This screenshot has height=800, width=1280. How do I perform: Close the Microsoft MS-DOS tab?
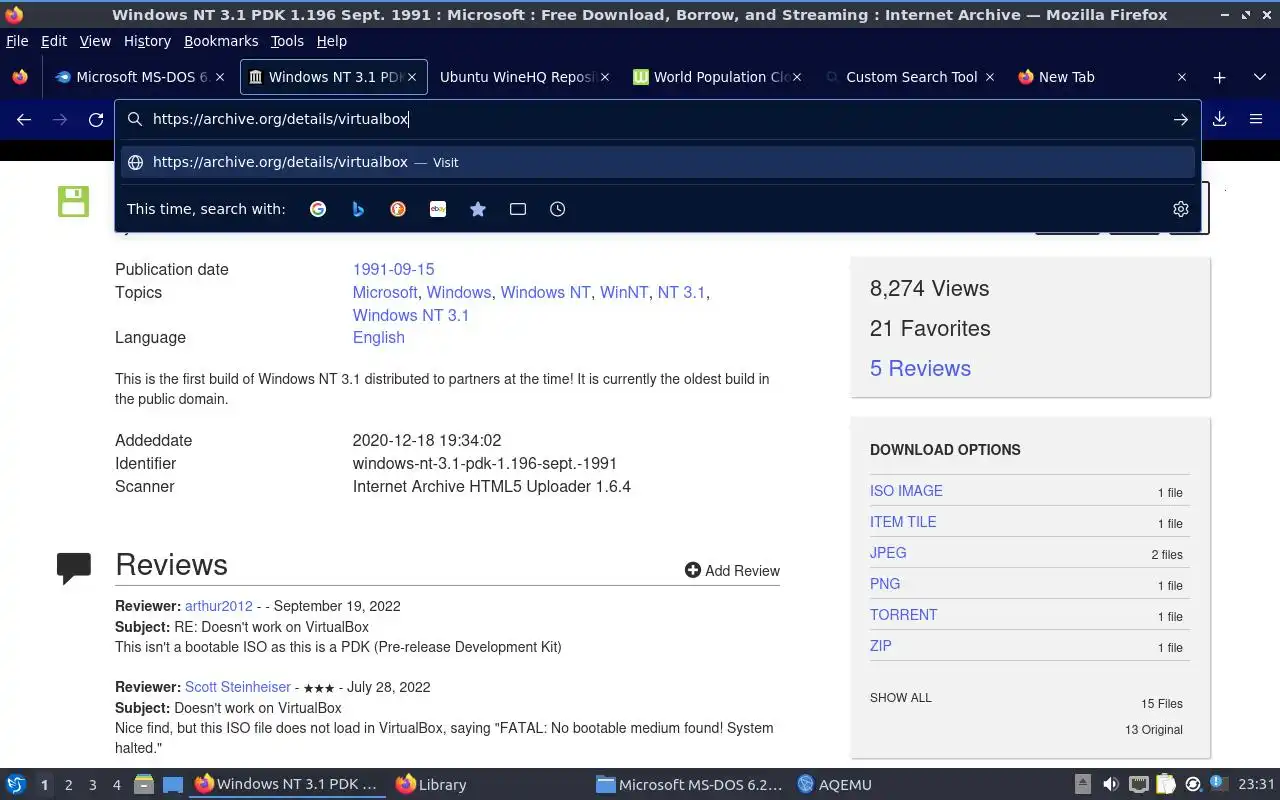(220, 77)
